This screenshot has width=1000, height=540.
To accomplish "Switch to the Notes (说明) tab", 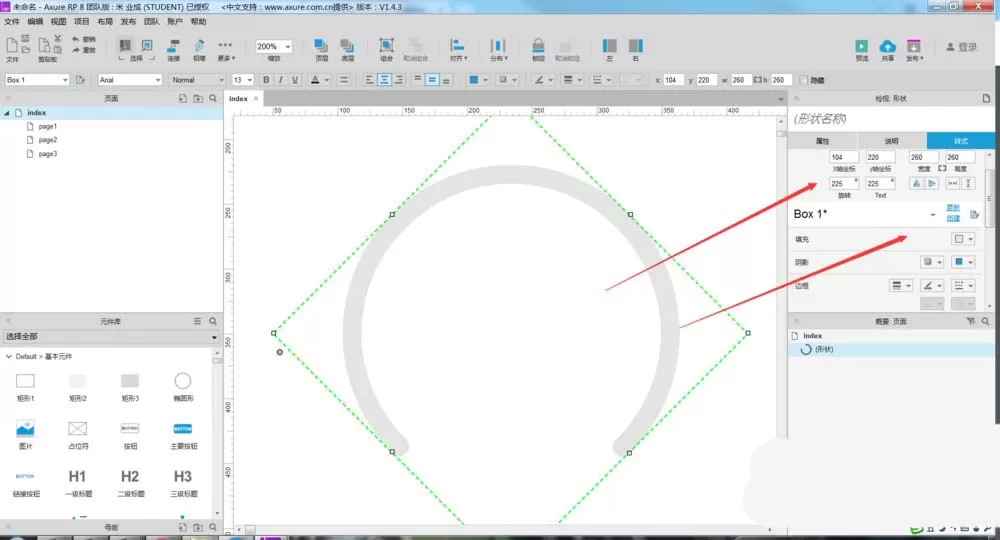I will pos(891,141).
